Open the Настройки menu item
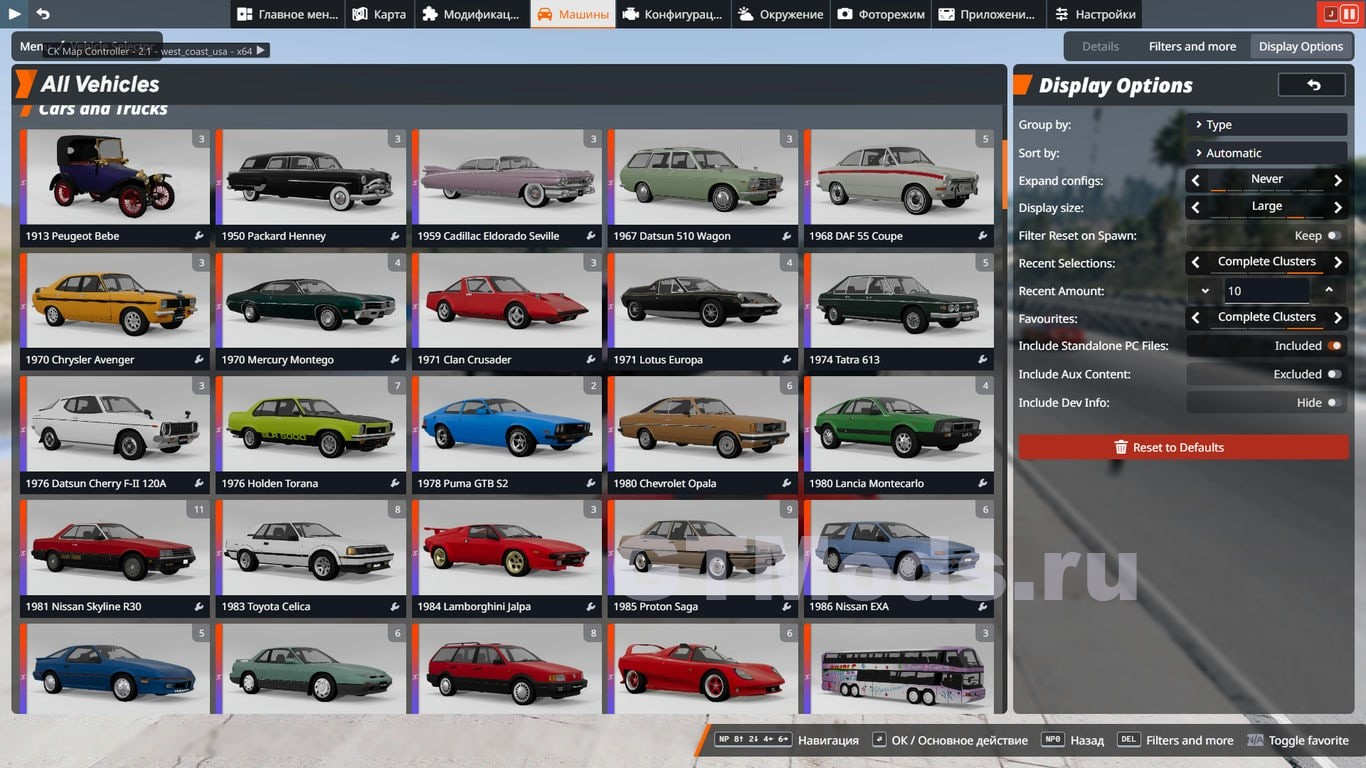1366x768 pixels. pyautogui.click(x=1095, y=14)
